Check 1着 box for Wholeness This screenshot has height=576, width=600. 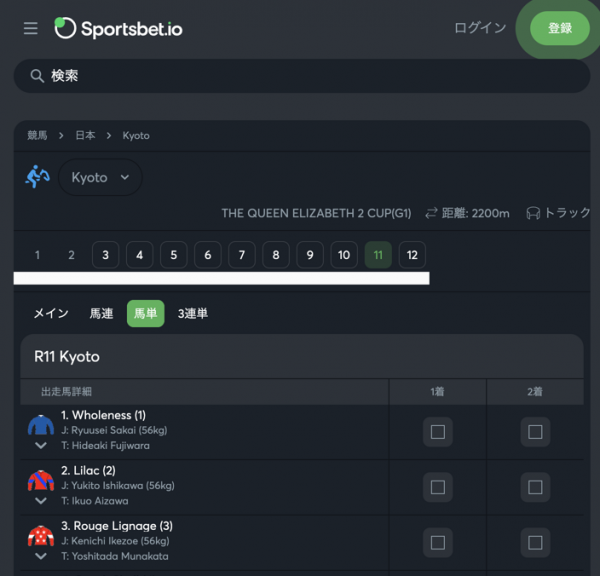pos(438,432)
